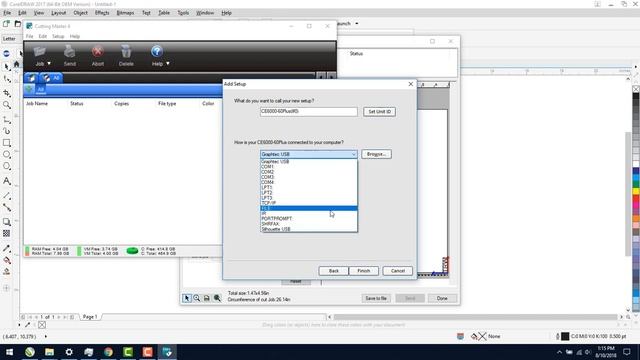
Task: Choose LPT1 from the port list
Action: coord(309,187)
